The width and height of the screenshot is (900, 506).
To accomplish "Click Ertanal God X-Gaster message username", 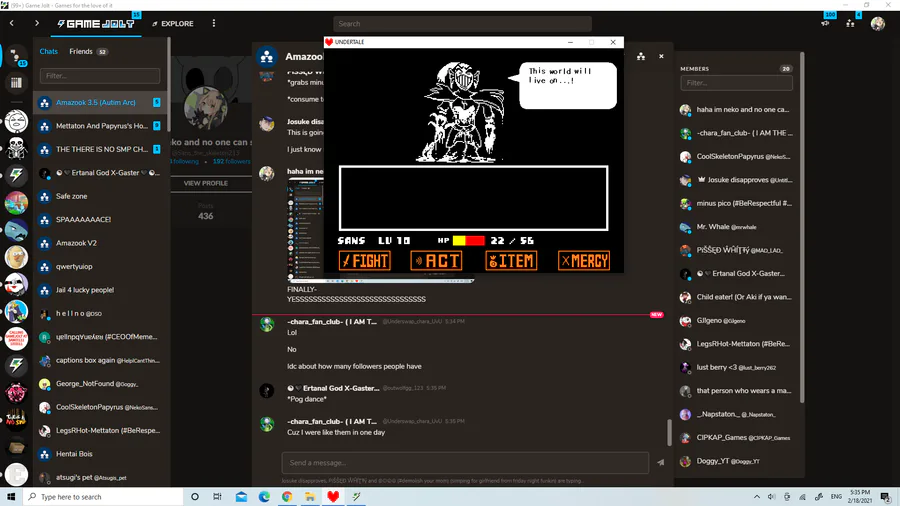I will coord(333,388).
